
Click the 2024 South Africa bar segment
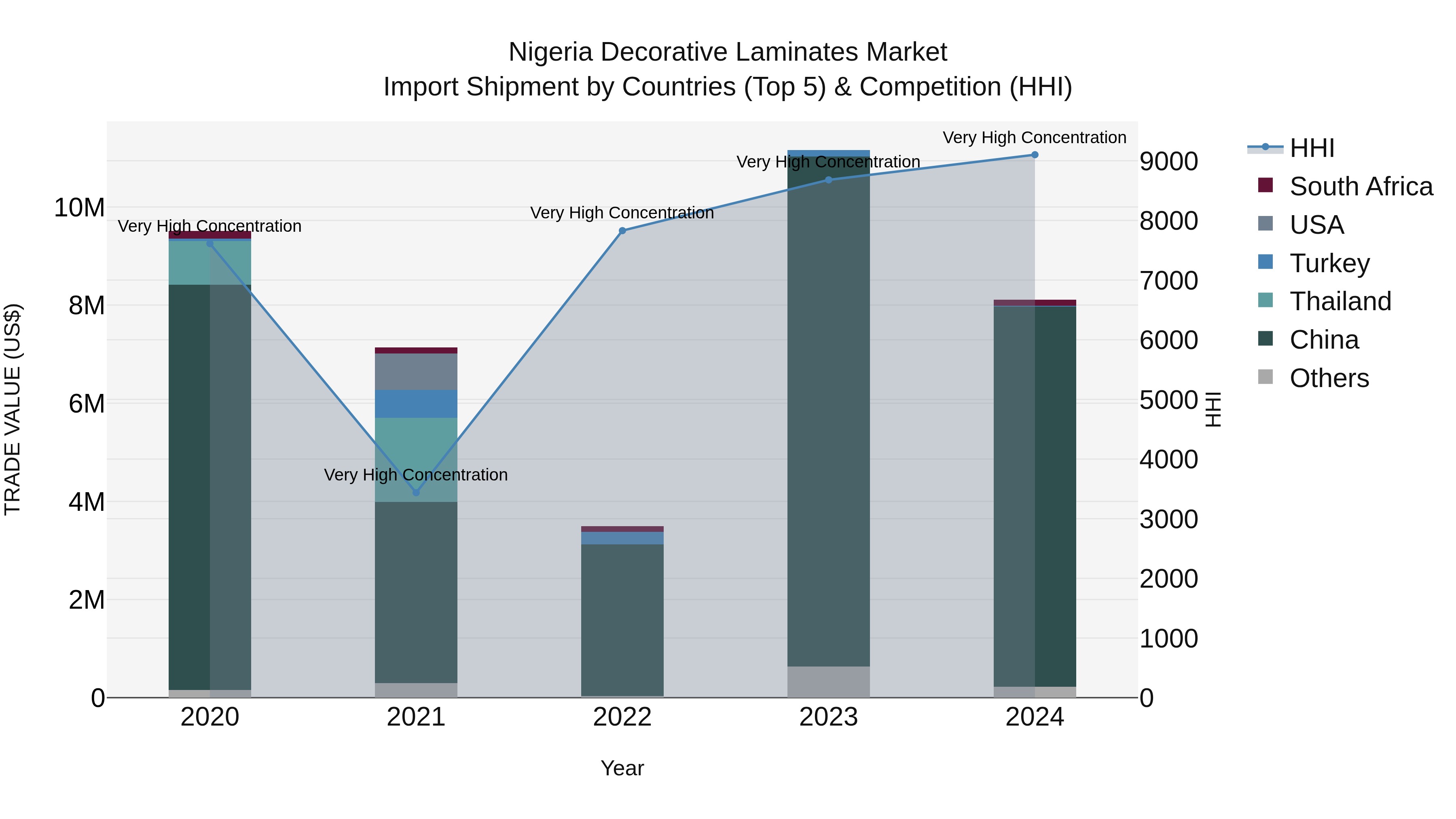(1035, 303)
